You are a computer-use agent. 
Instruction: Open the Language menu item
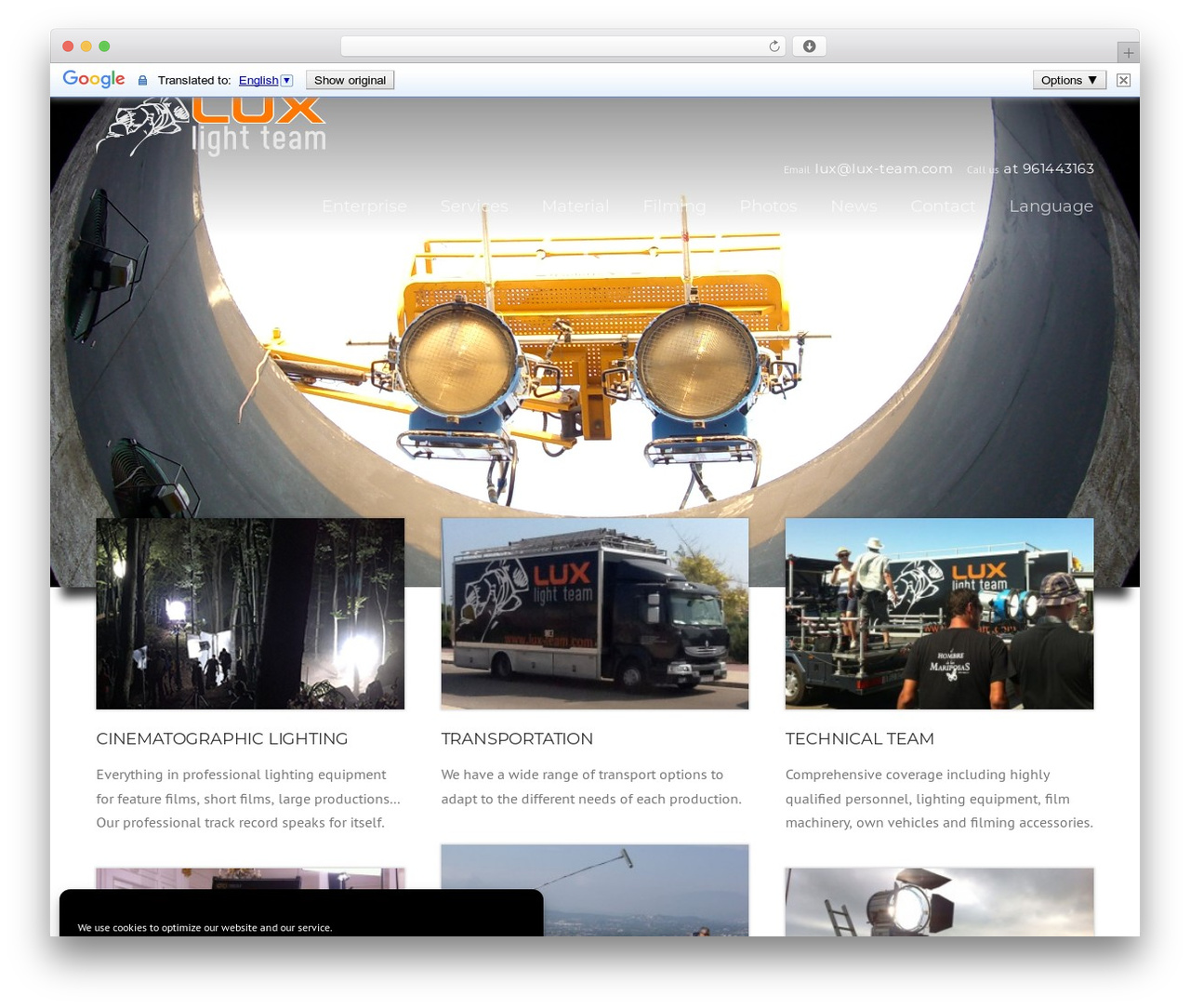click(1051, 206)
